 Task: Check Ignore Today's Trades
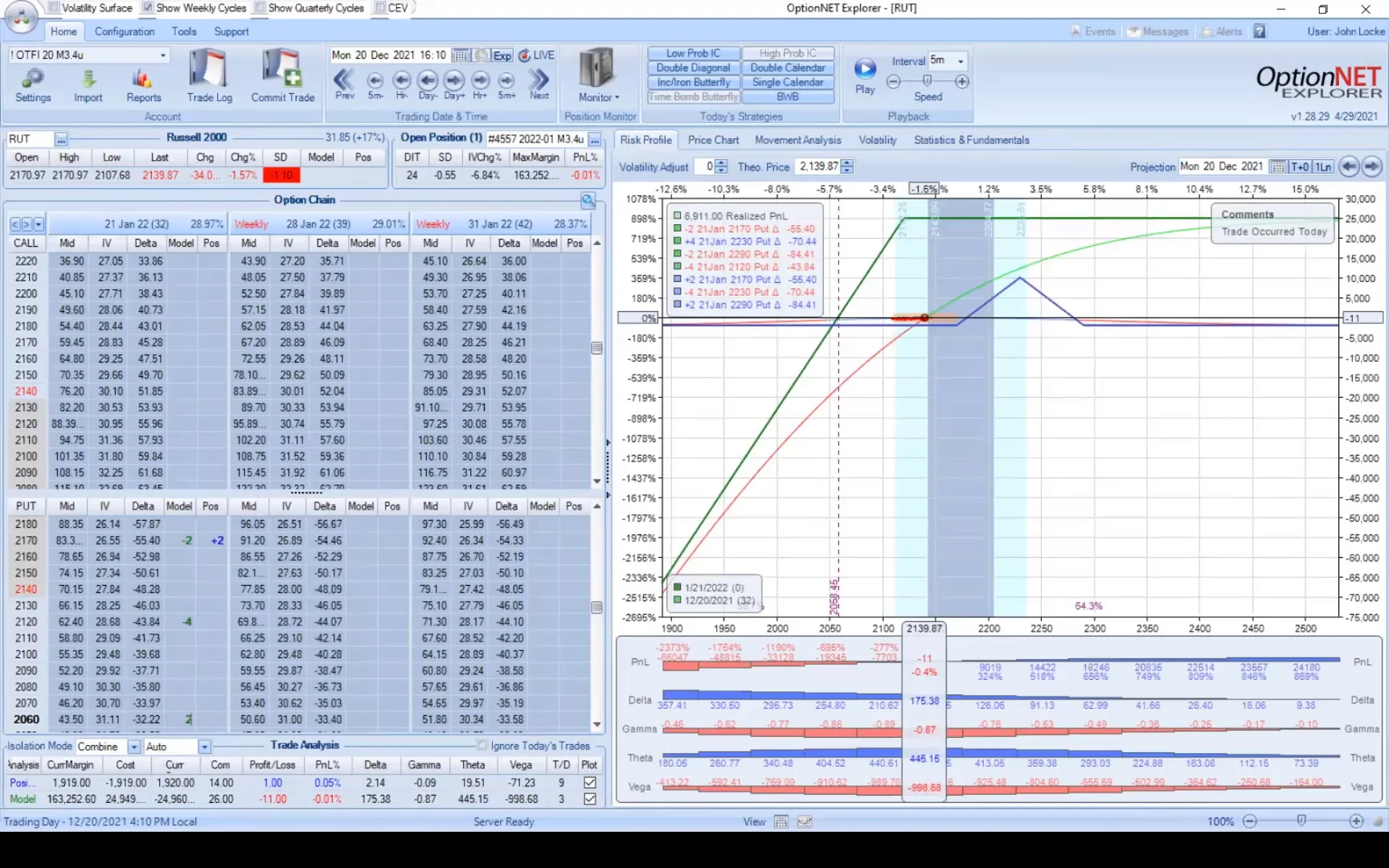coord(483,745)
